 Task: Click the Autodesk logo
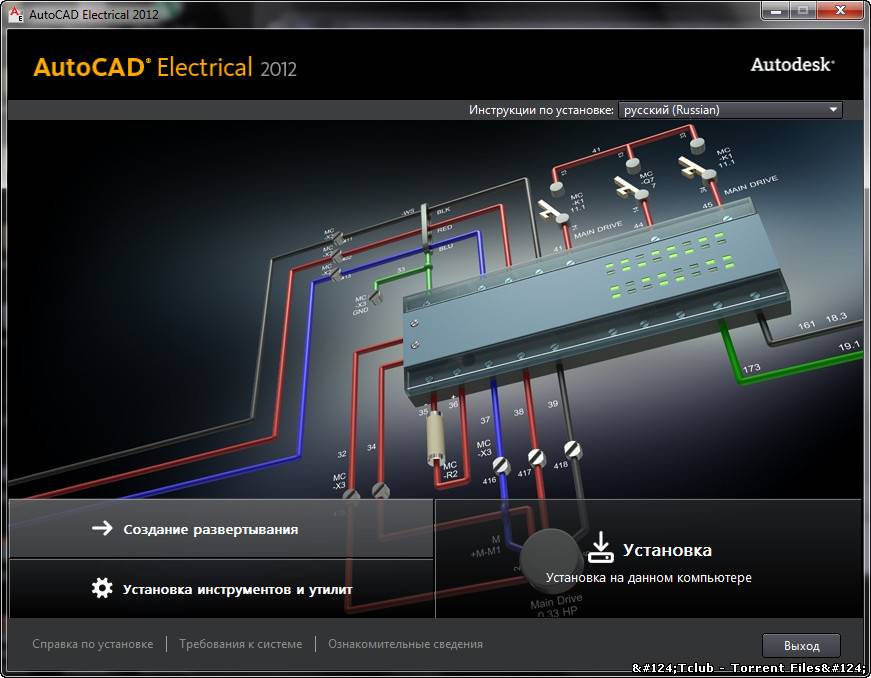tap(792, 64)
